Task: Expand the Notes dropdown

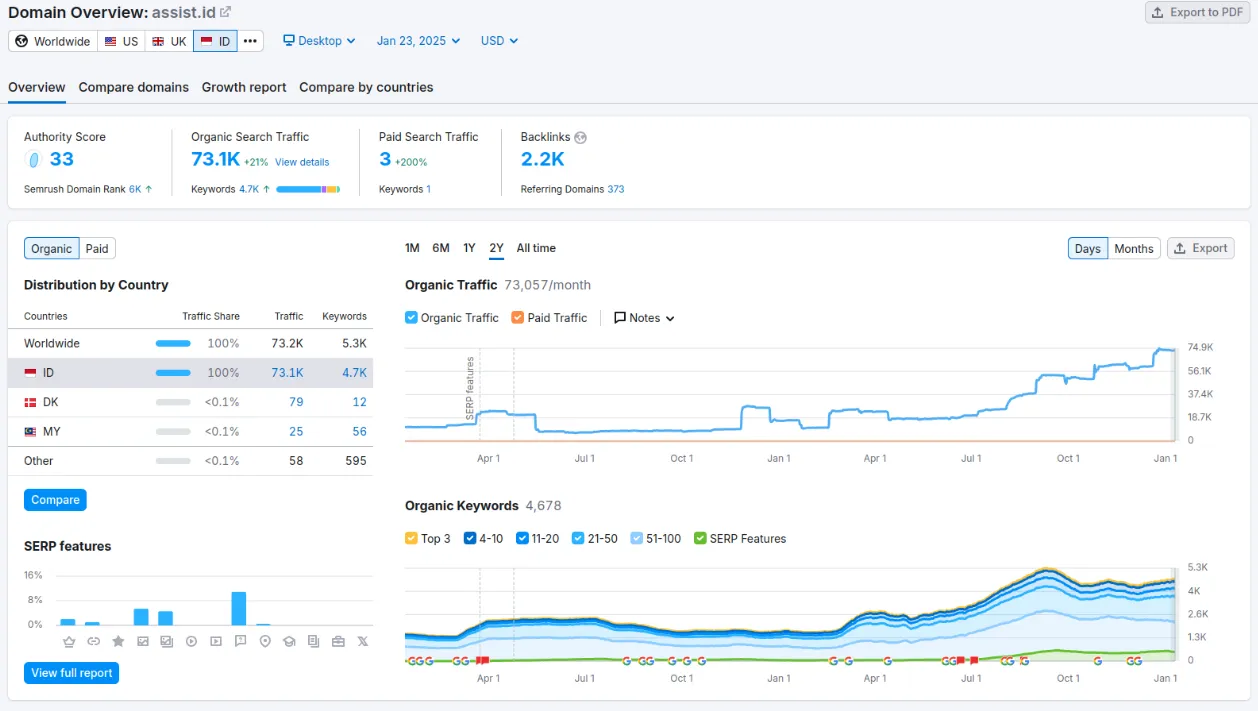Action: 645,318
